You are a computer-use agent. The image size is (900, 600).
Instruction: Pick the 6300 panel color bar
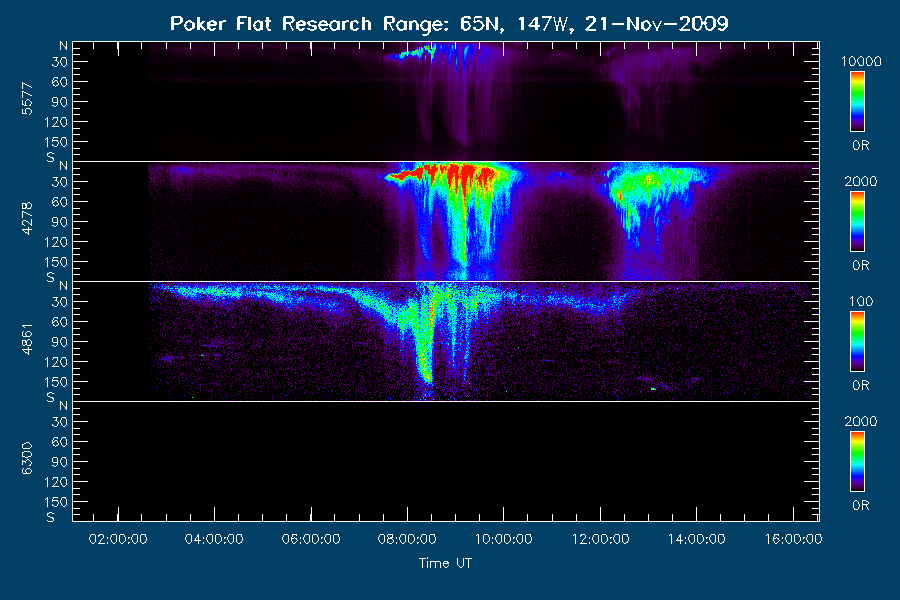pos(858,462)
